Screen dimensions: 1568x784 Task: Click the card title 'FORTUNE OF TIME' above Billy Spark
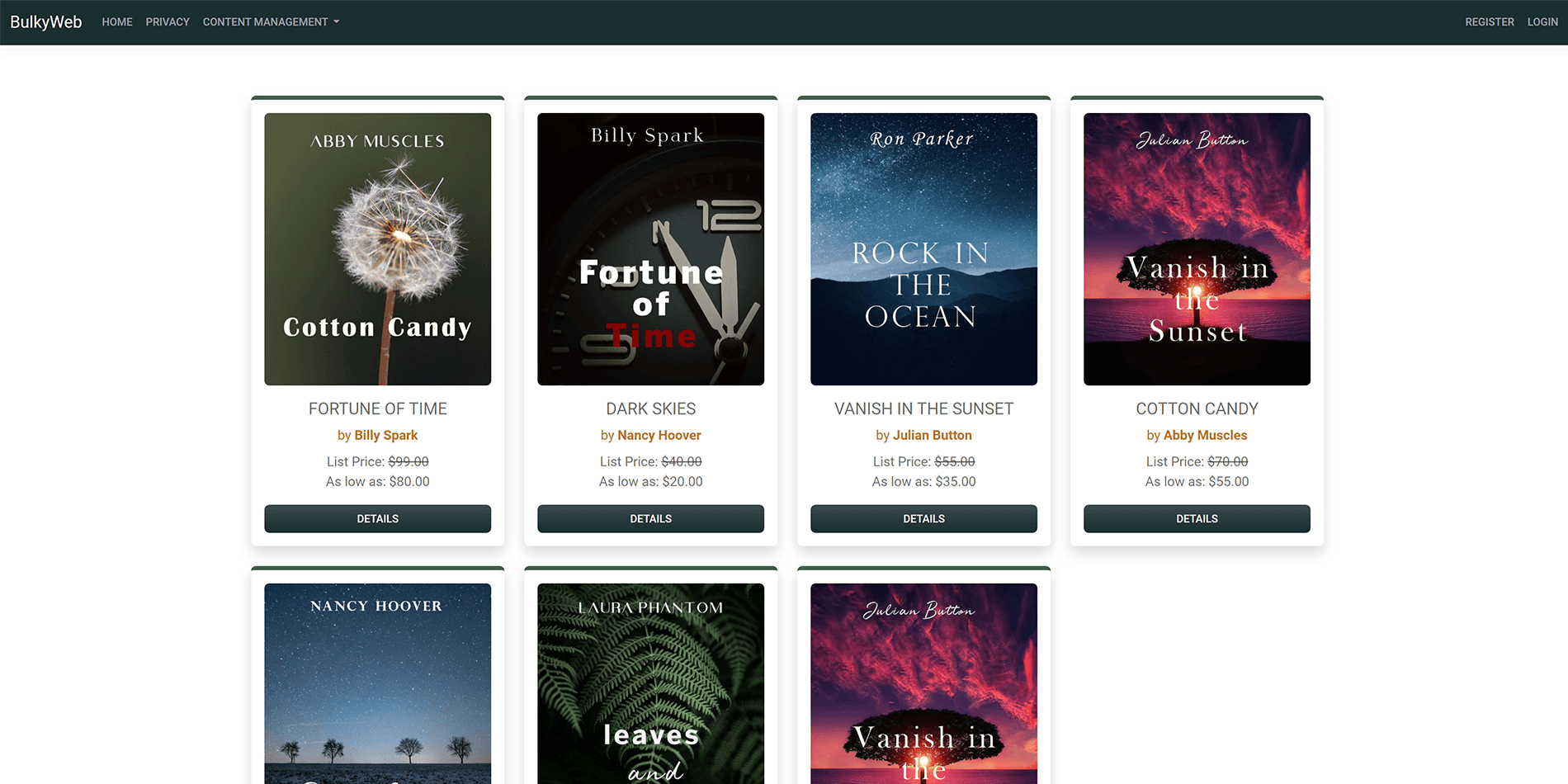pos(378,409)
